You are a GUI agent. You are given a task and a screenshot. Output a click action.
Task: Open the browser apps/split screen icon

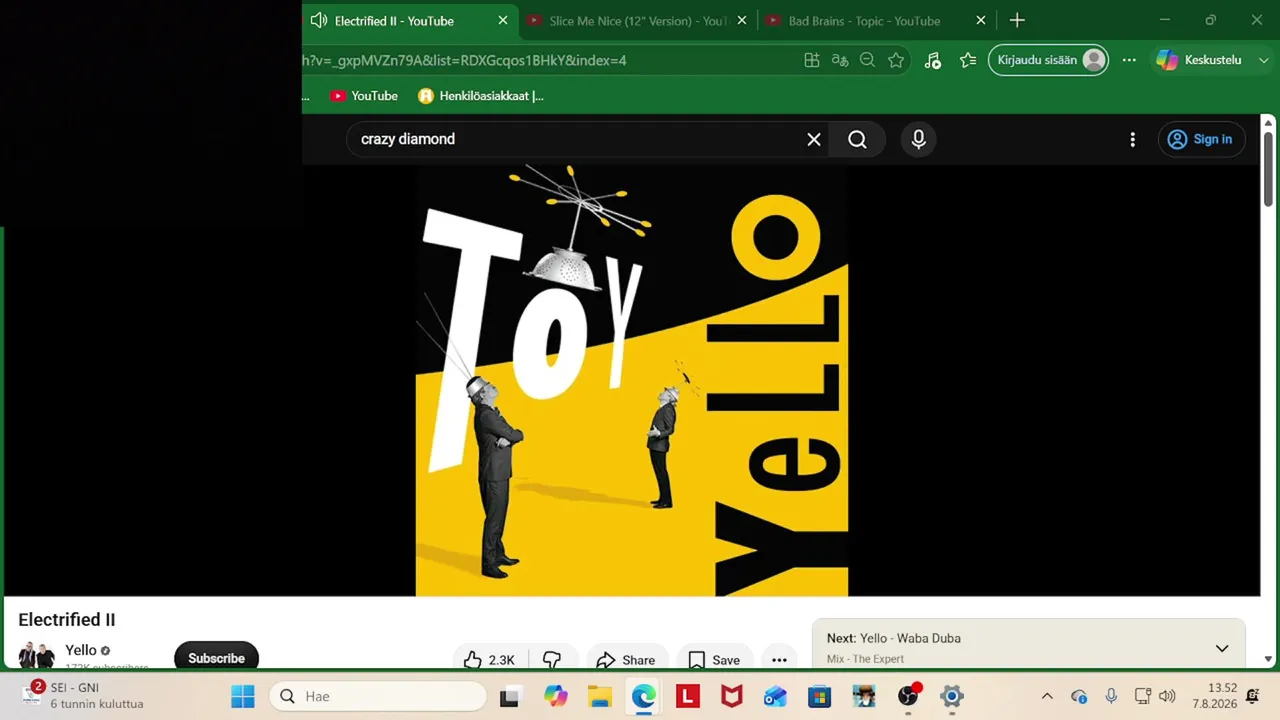(x=812, y=60)
